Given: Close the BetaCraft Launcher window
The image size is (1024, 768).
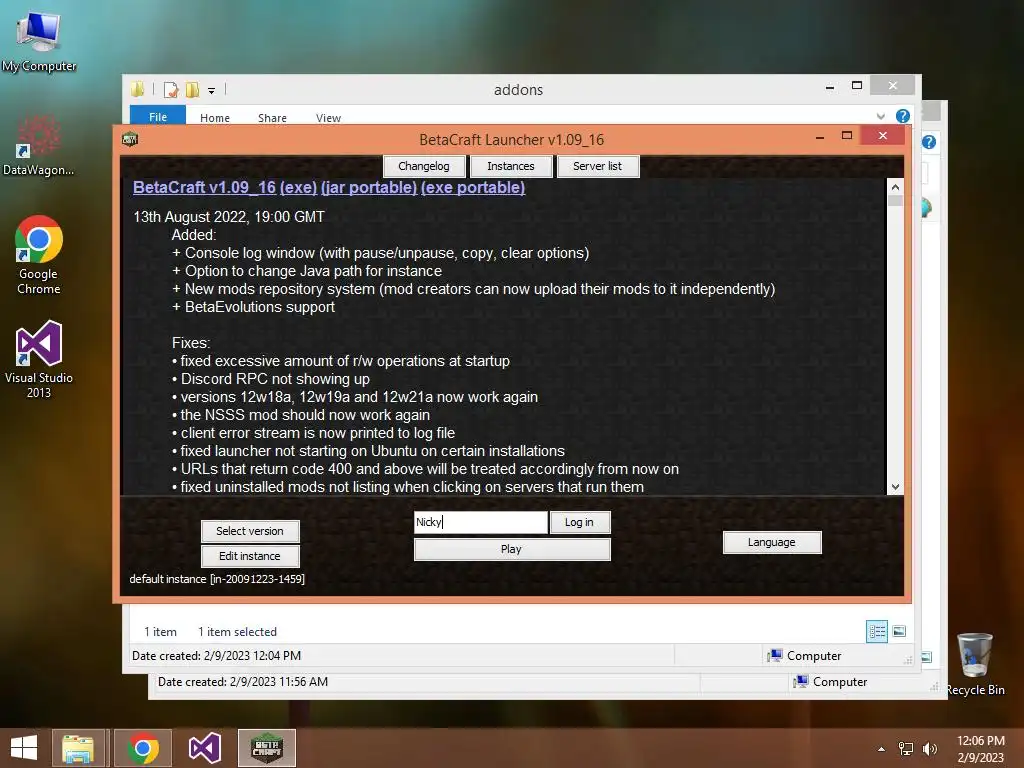Looking at the screenshot, I should click(x=883, y=136).
